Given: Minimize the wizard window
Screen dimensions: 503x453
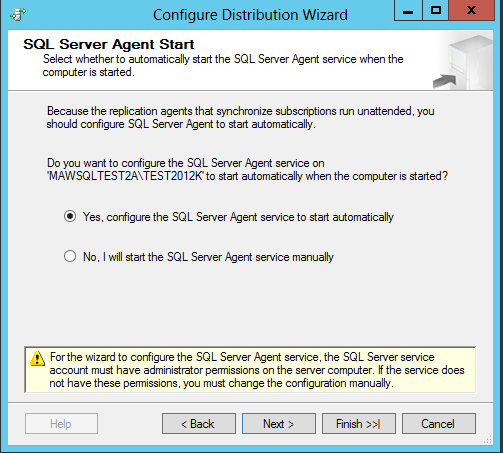Looking at the screenshot, I should [408, 10].
